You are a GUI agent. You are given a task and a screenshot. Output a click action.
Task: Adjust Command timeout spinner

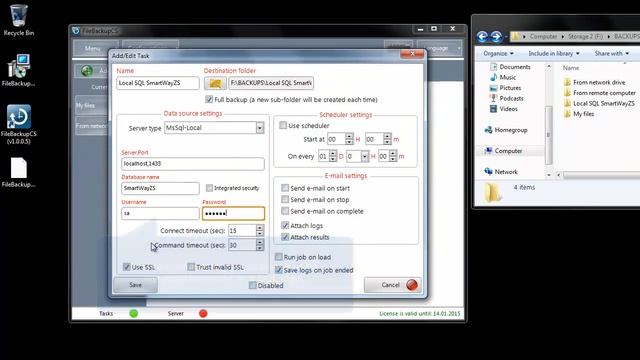click(260, 245)
